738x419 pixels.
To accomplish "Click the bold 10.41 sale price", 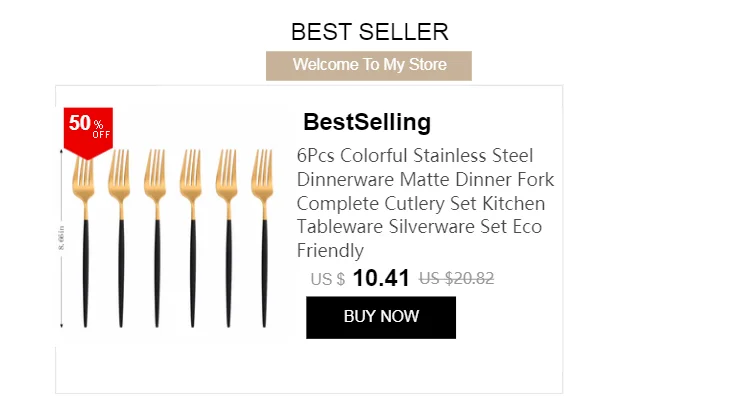I will click(382, 278).
